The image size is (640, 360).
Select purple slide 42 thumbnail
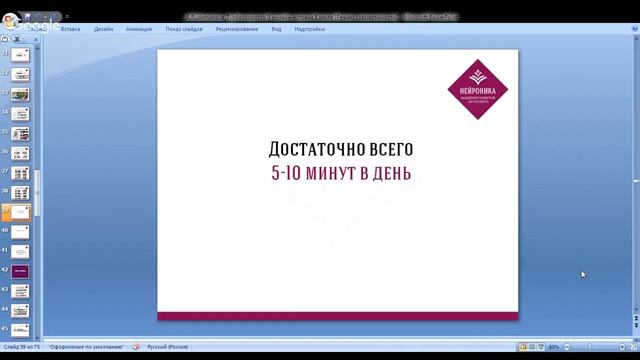[x=20, y=271]
